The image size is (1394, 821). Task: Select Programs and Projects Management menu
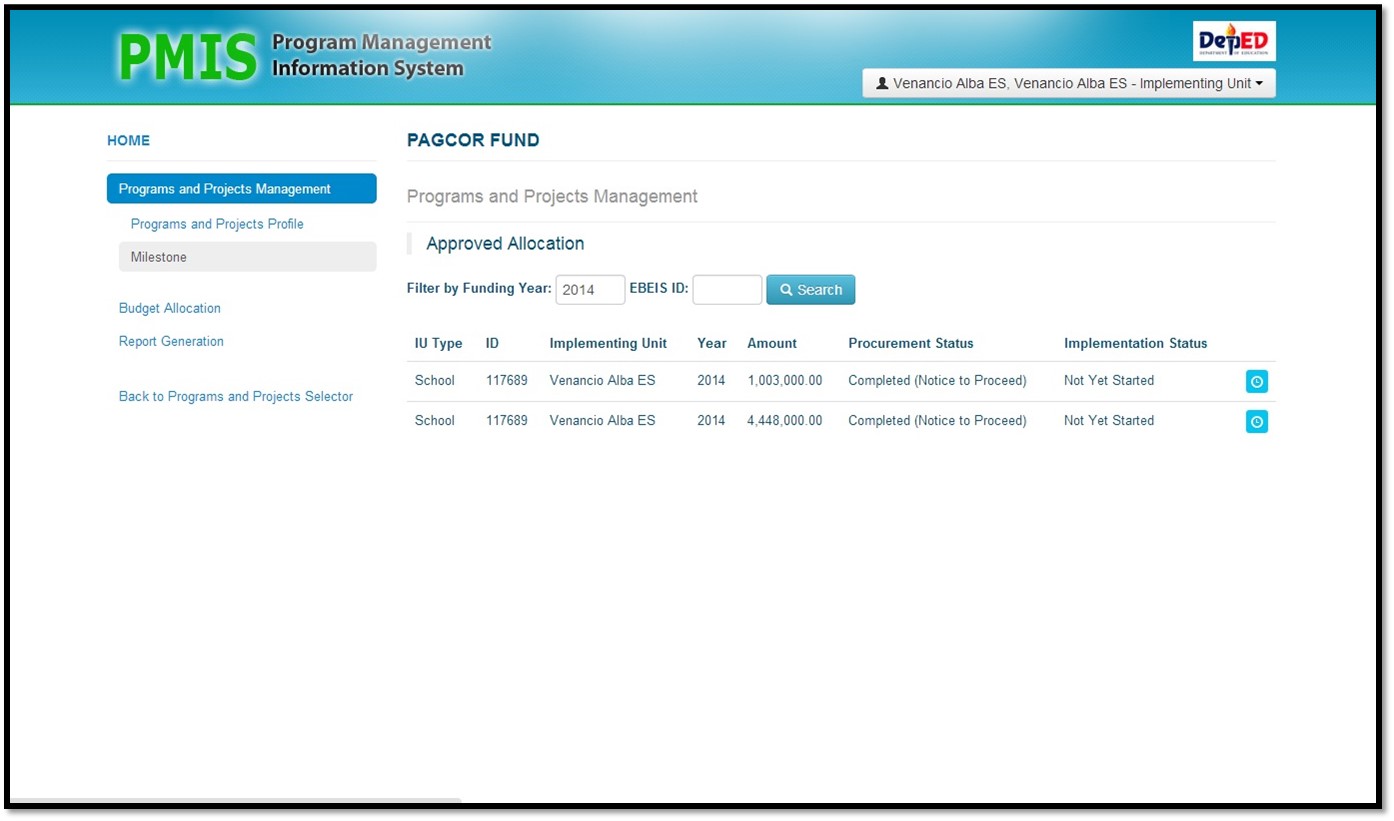tap(242, 189)
